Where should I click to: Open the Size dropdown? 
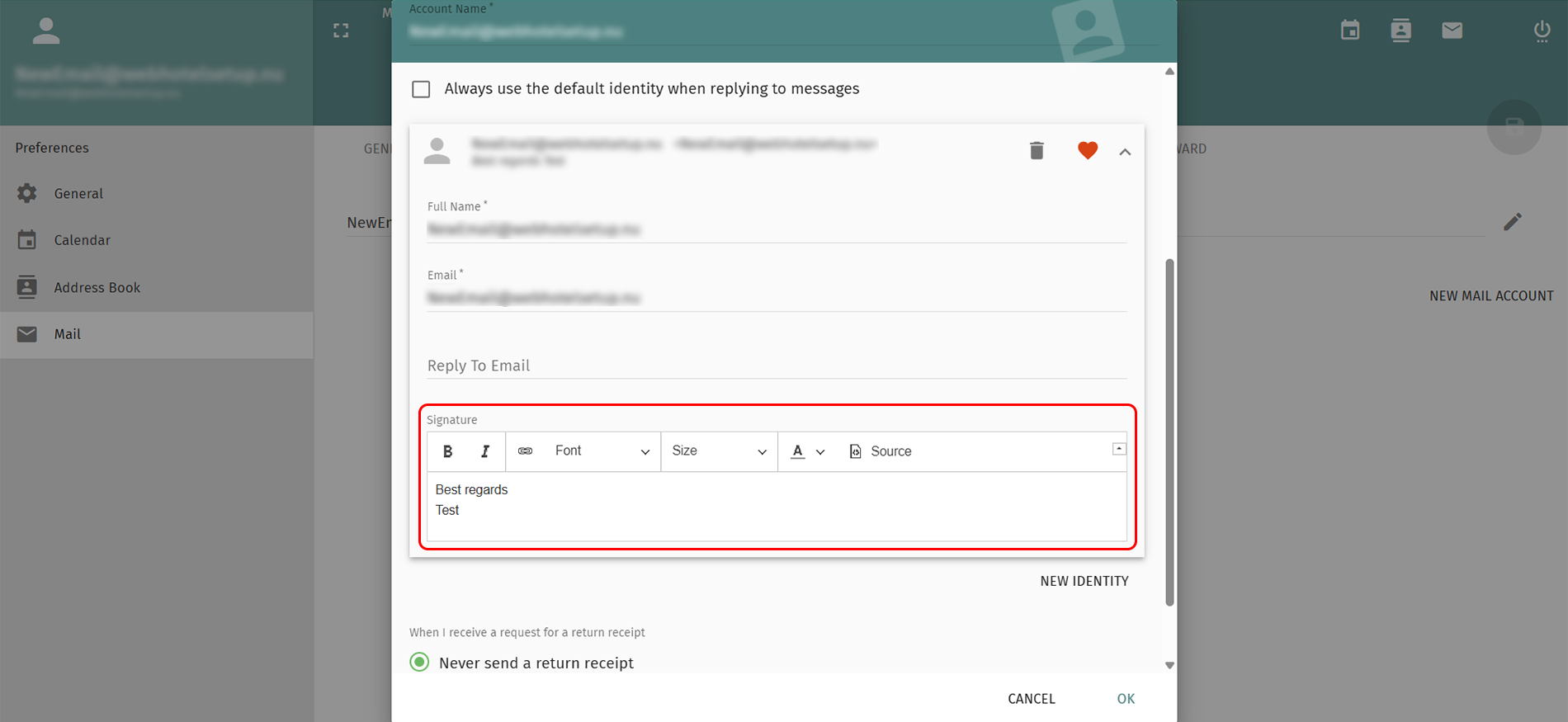(719, 451)
